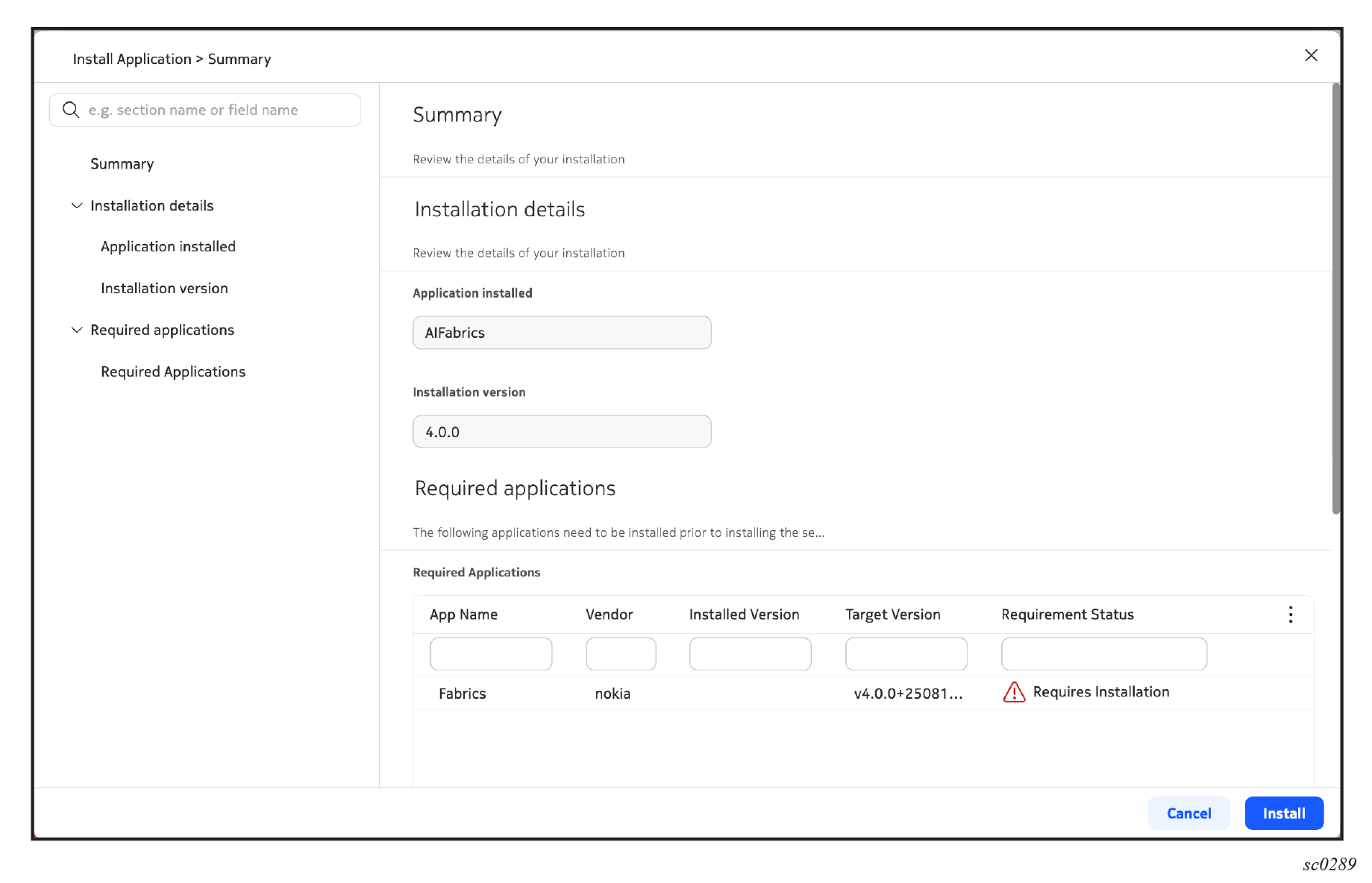
Task: Click the search magnifier icon
Action: pyautogui.click(x=71, y=110)
